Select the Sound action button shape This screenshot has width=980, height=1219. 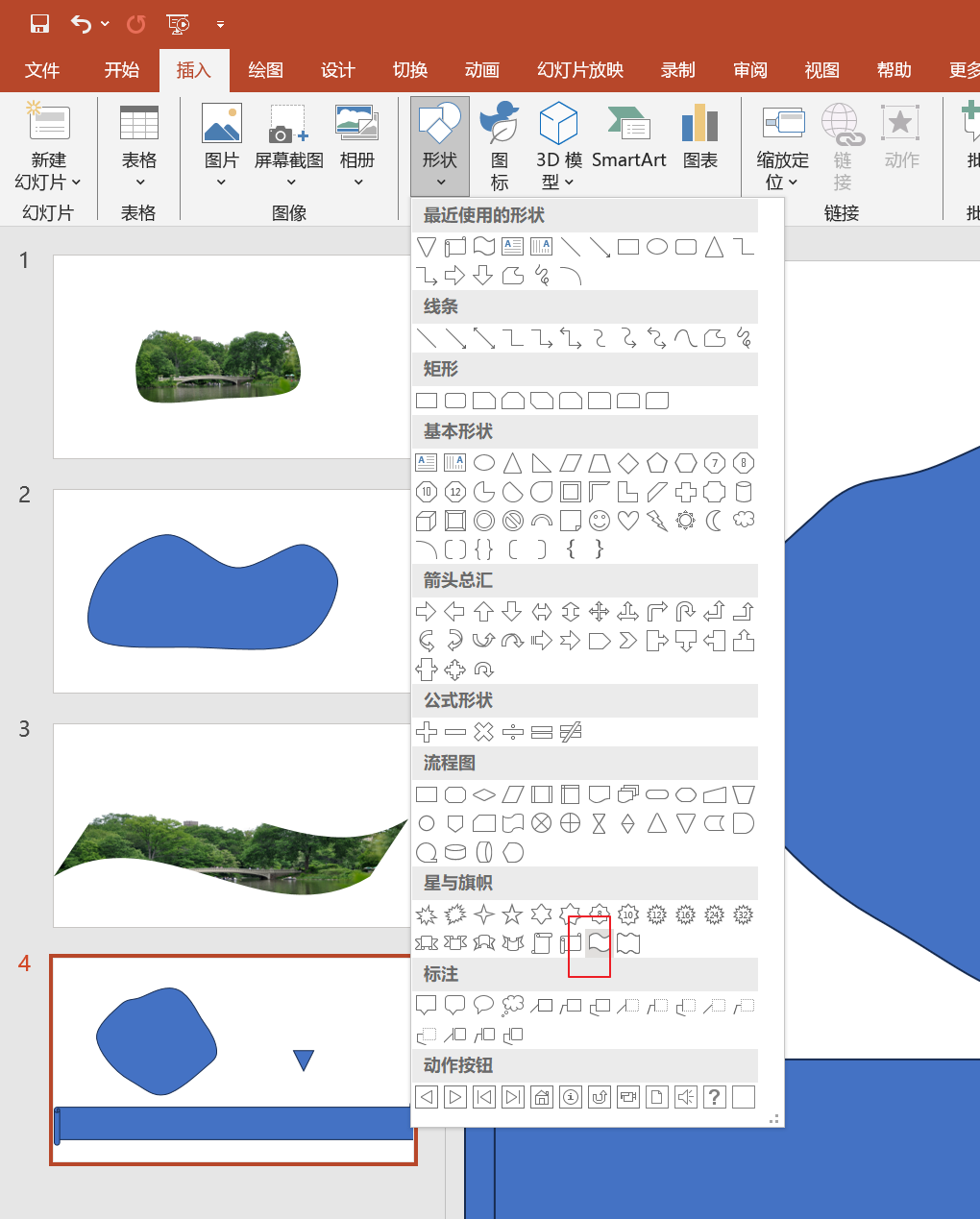coord(686,1097)
